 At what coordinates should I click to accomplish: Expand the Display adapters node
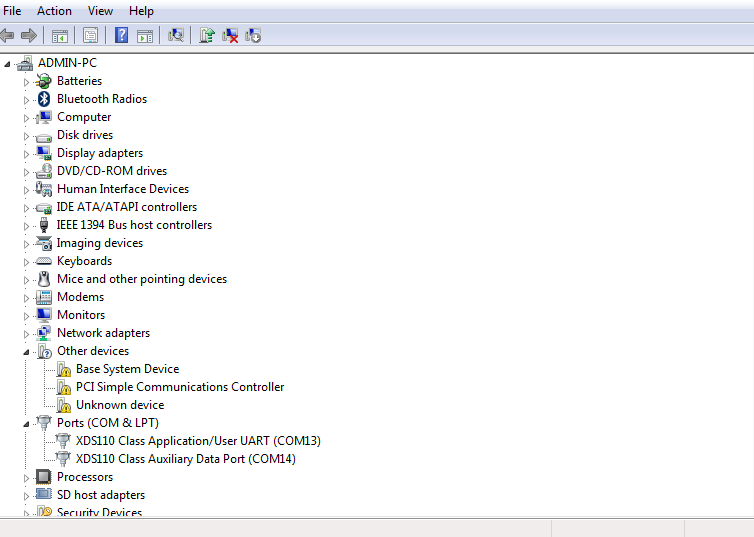(x=26, y=154)
